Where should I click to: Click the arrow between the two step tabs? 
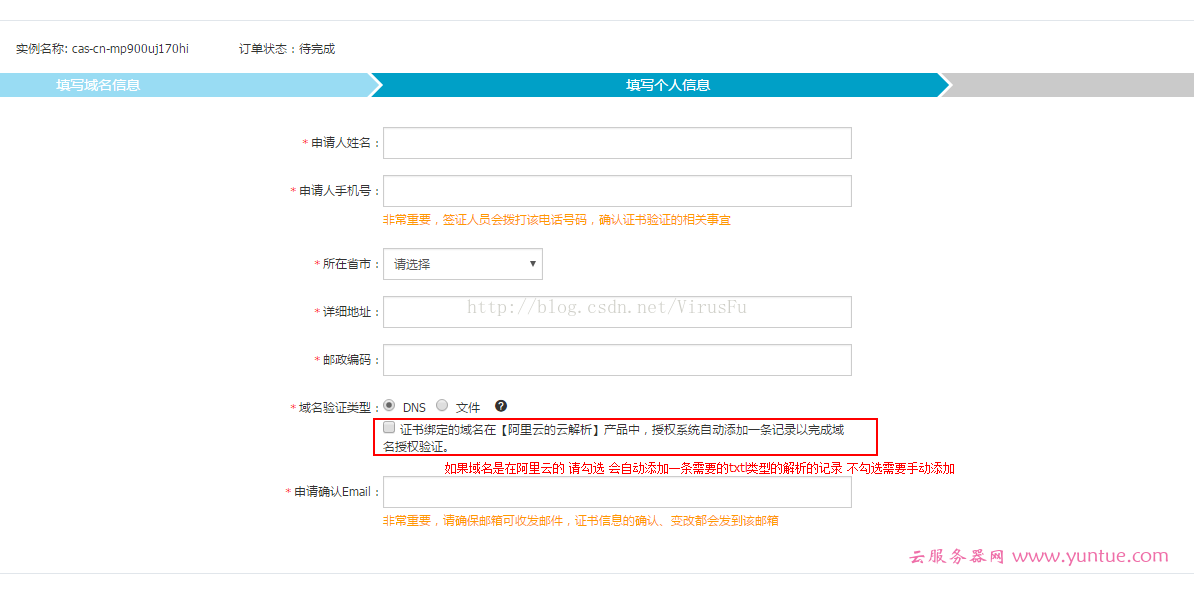(x=377, y=85)
